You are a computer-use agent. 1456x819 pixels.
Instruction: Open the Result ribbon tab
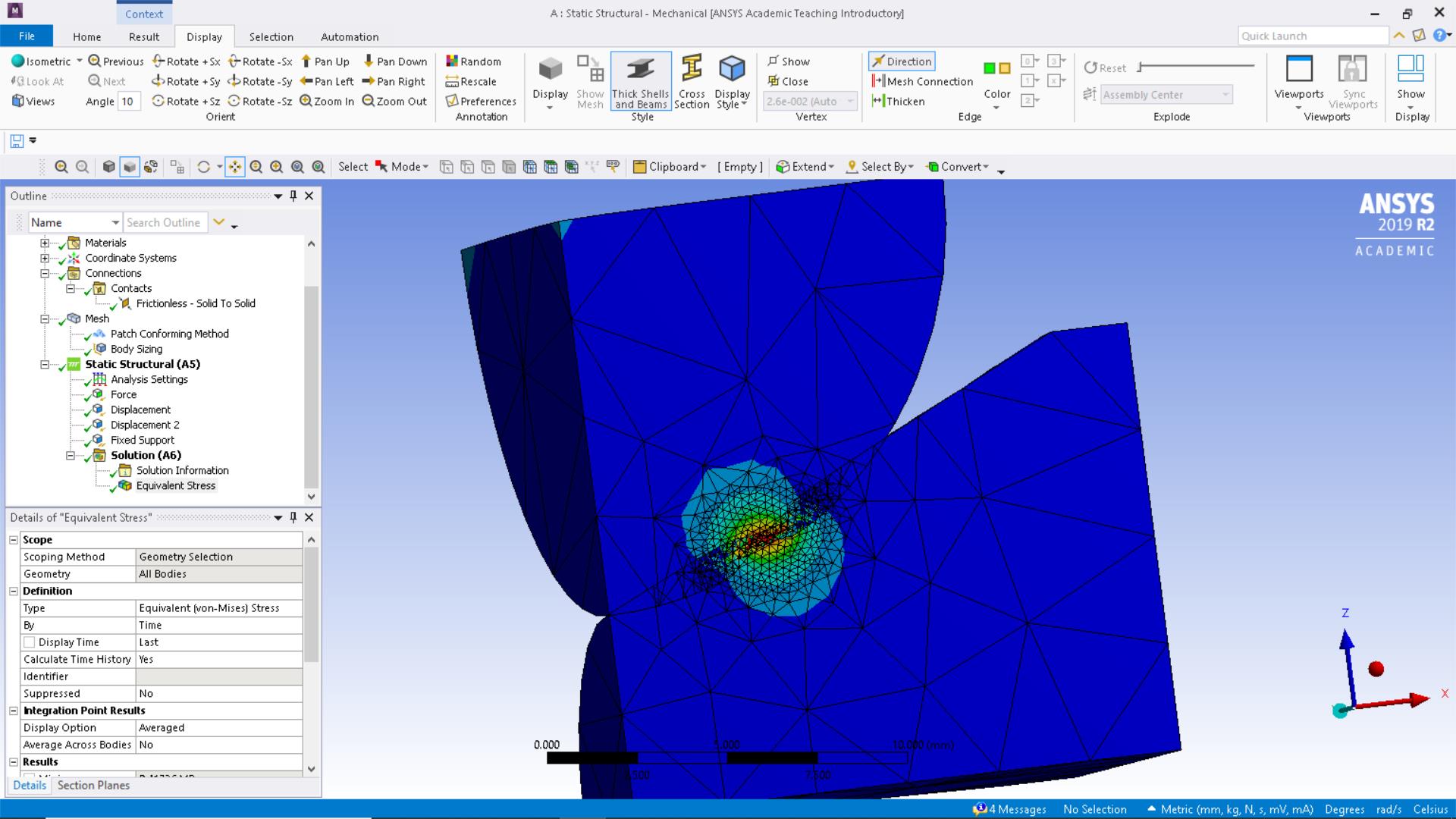point(143,36)
